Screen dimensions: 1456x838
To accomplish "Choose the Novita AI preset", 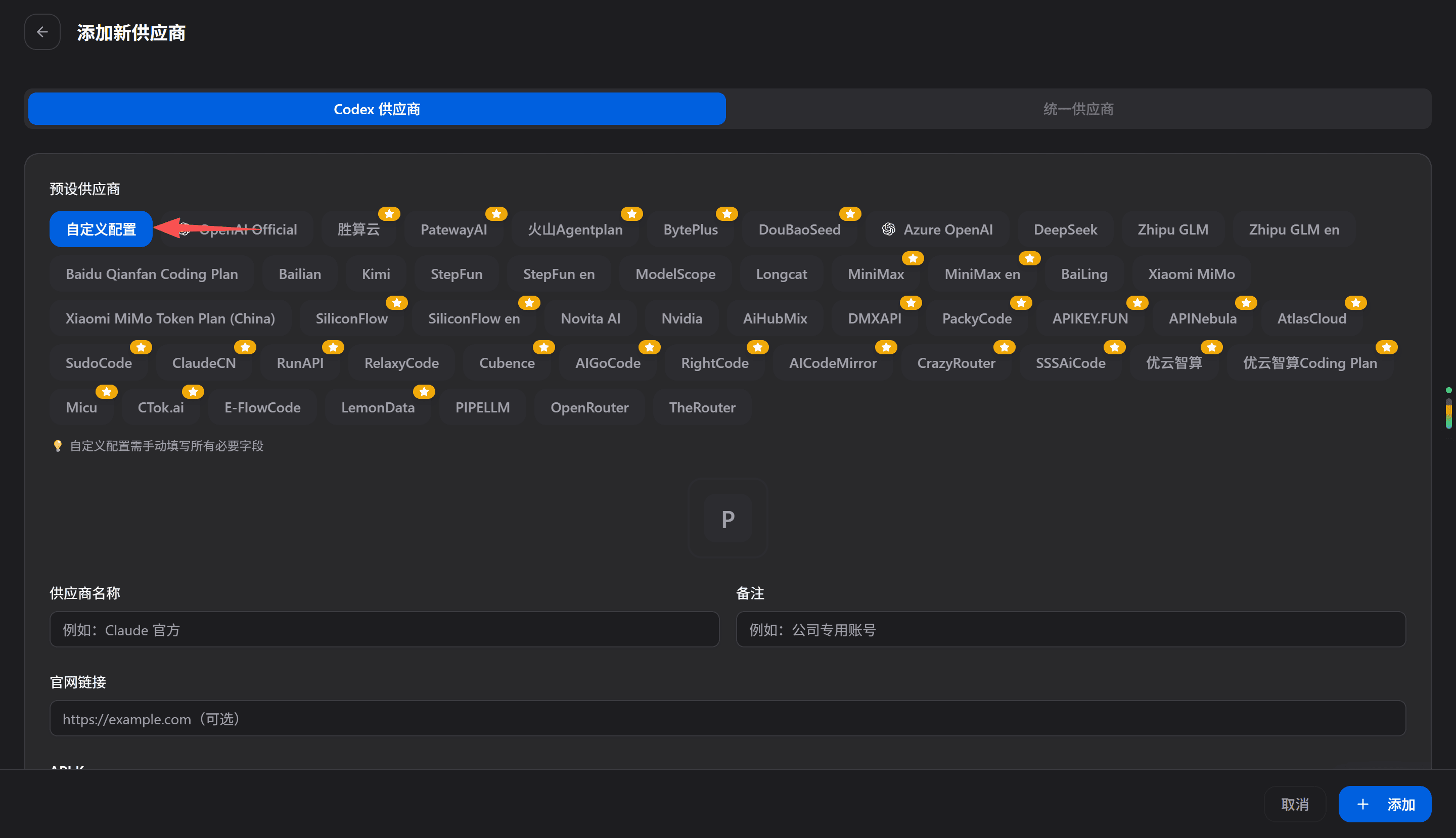I will click(590, 318).
